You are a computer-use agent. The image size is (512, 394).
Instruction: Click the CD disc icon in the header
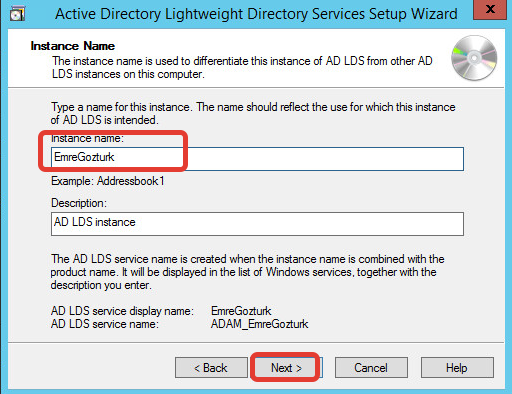[474, 58]
